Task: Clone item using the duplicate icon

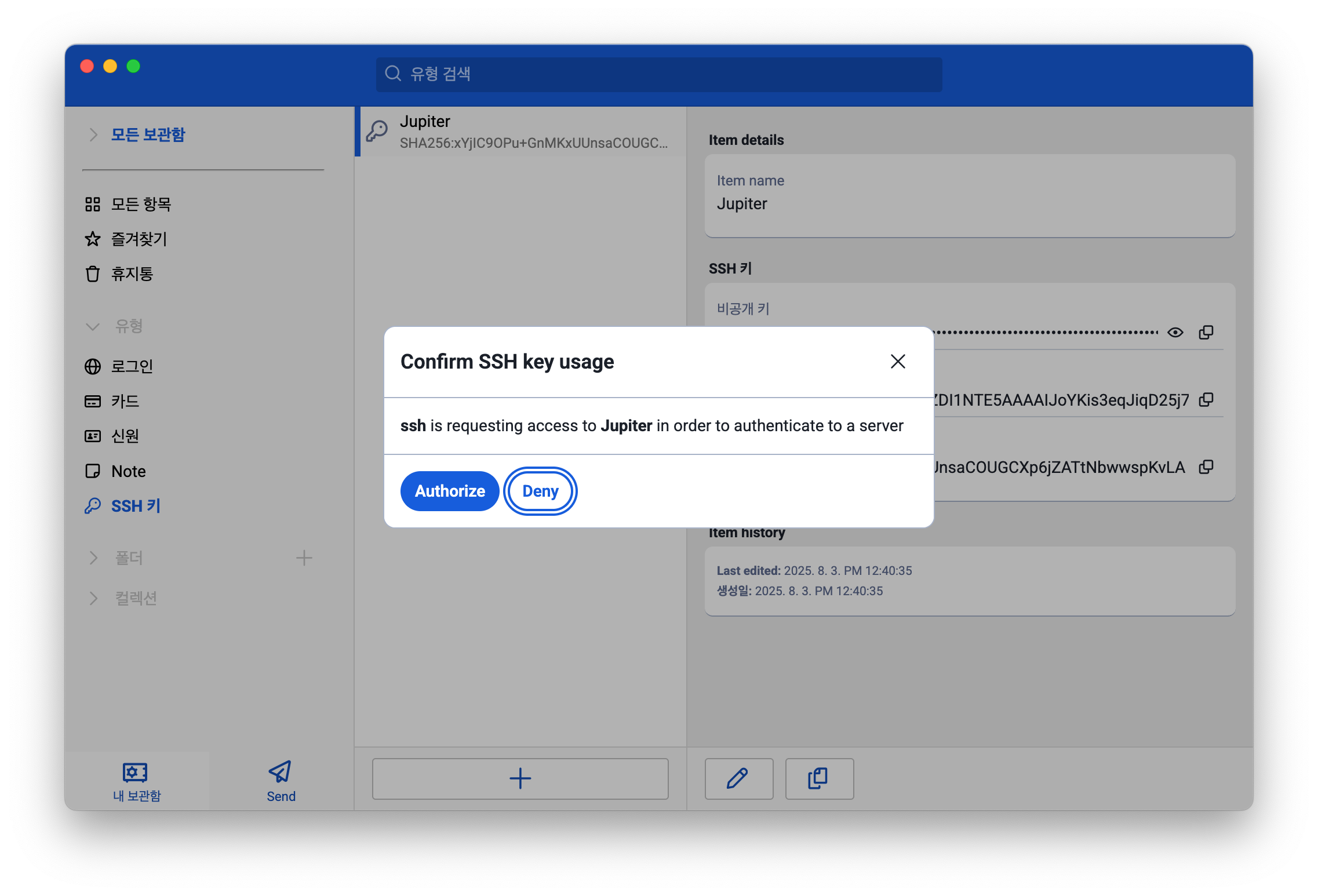Action: click(x=819, y=778)
